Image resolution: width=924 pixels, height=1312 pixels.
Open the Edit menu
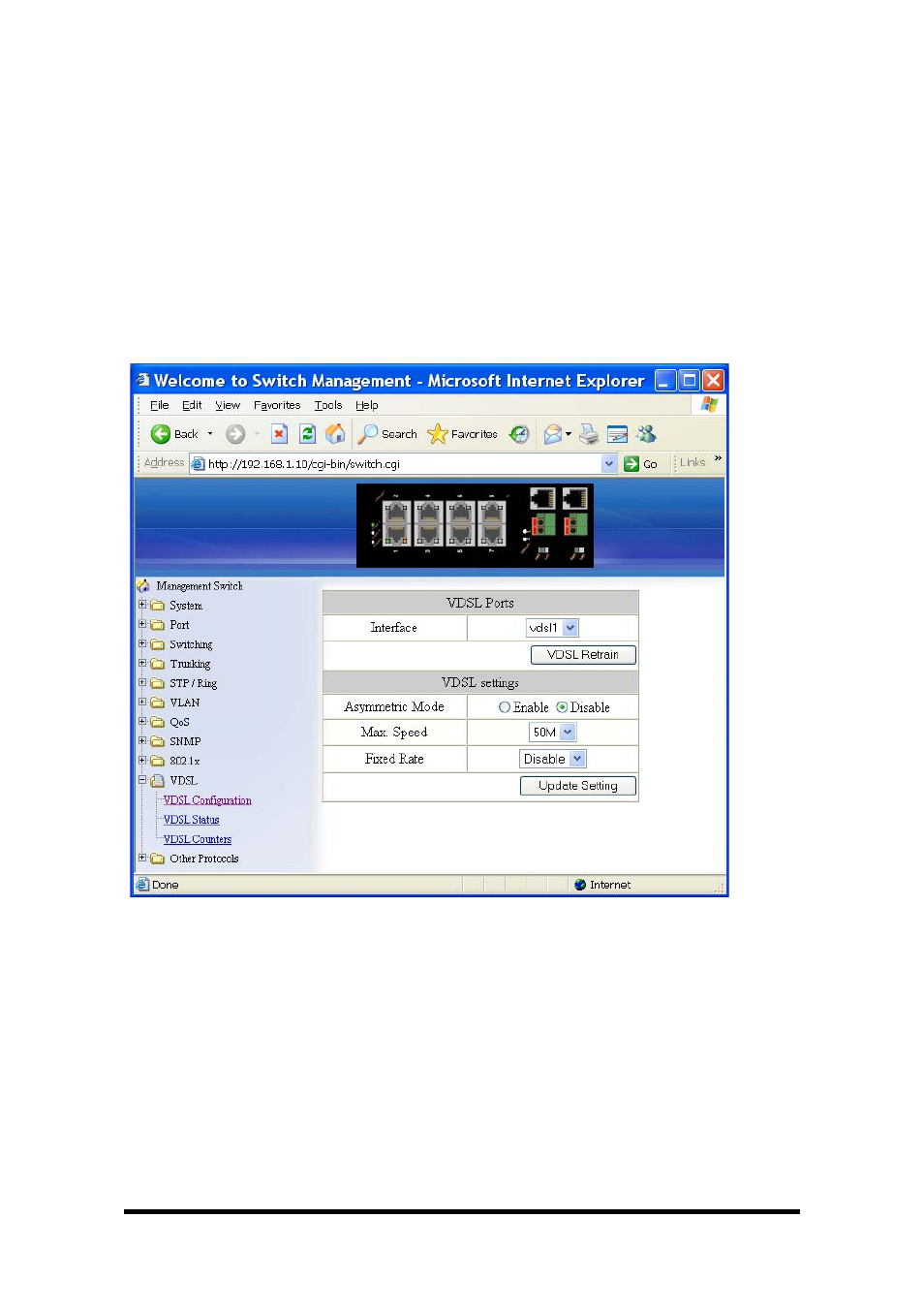192,405
